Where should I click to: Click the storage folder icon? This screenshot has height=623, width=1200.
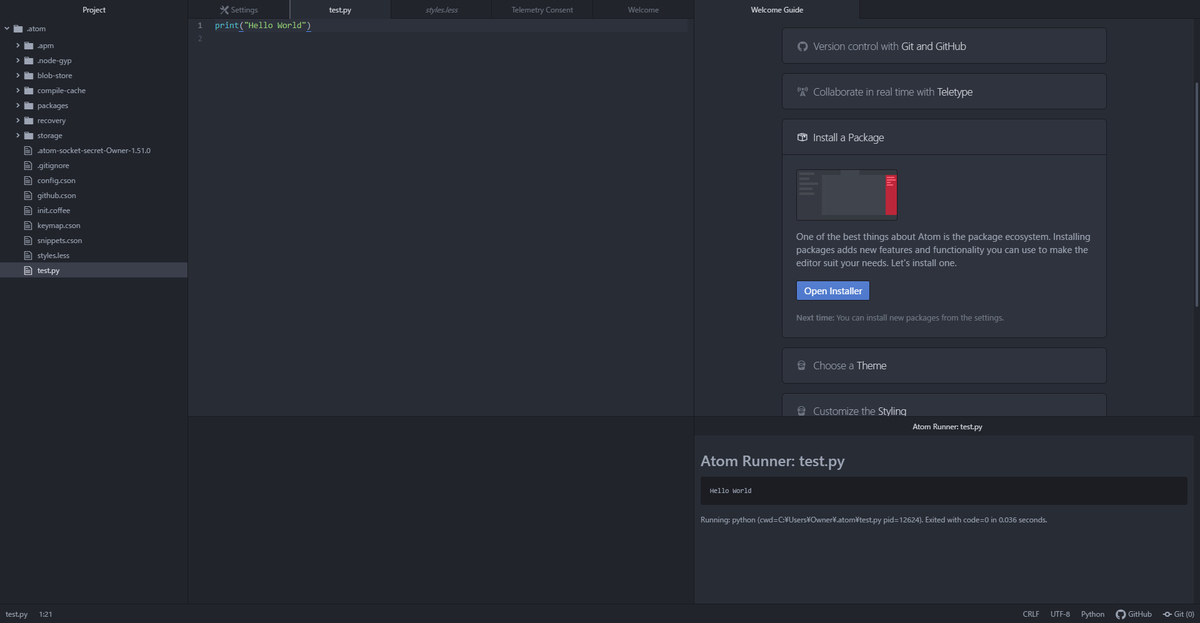pos(29,135)
